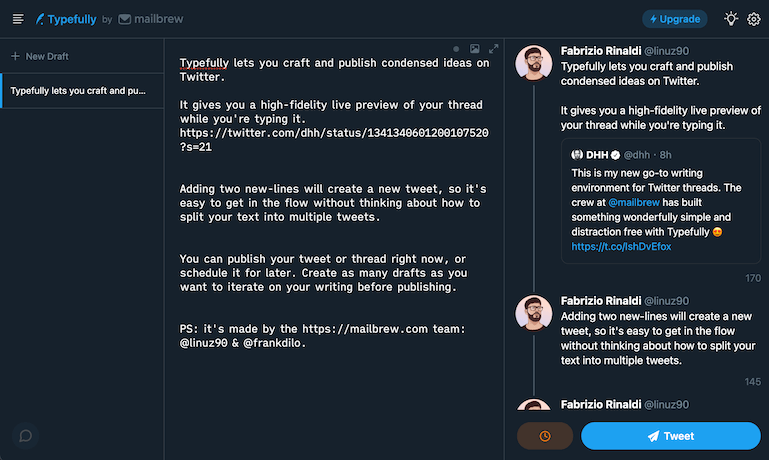Screen dimensions: 769x460
Task: Publish with the Tweet button
Action: pyautogui.click(x=670, y=436)
